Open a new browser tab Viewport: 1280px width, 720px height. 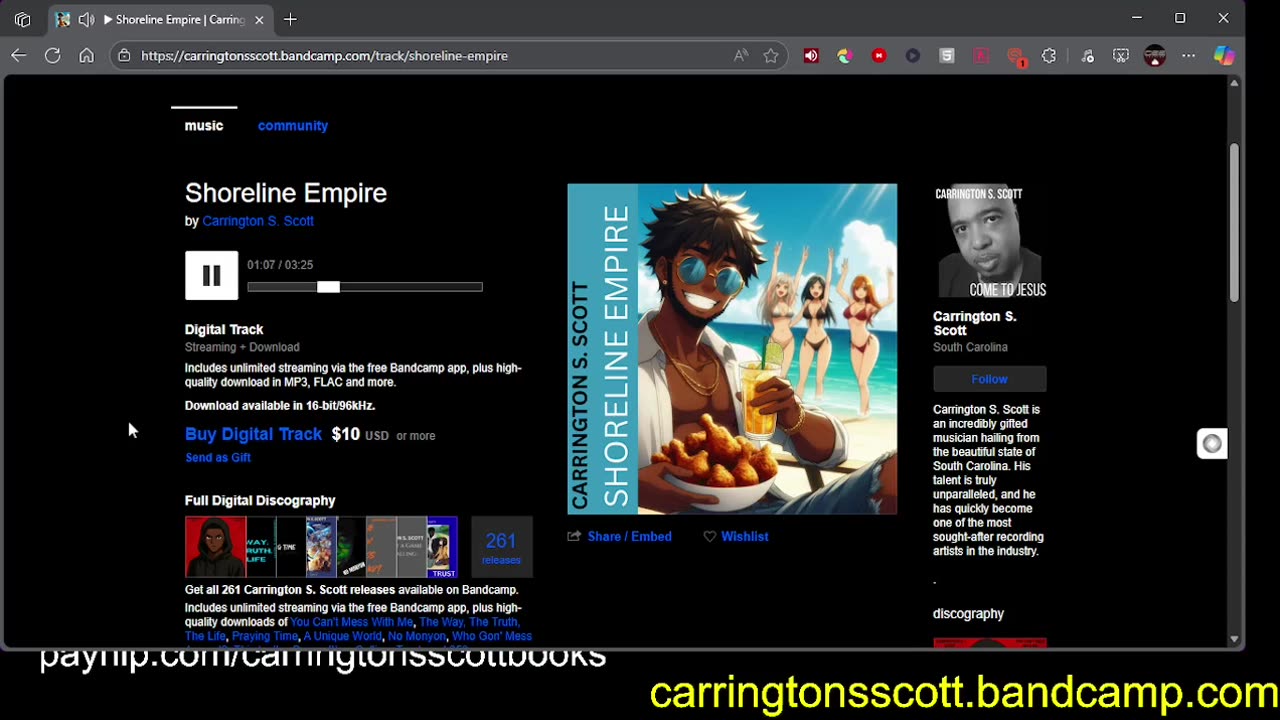pyautogui.click(x=290, y=19)
